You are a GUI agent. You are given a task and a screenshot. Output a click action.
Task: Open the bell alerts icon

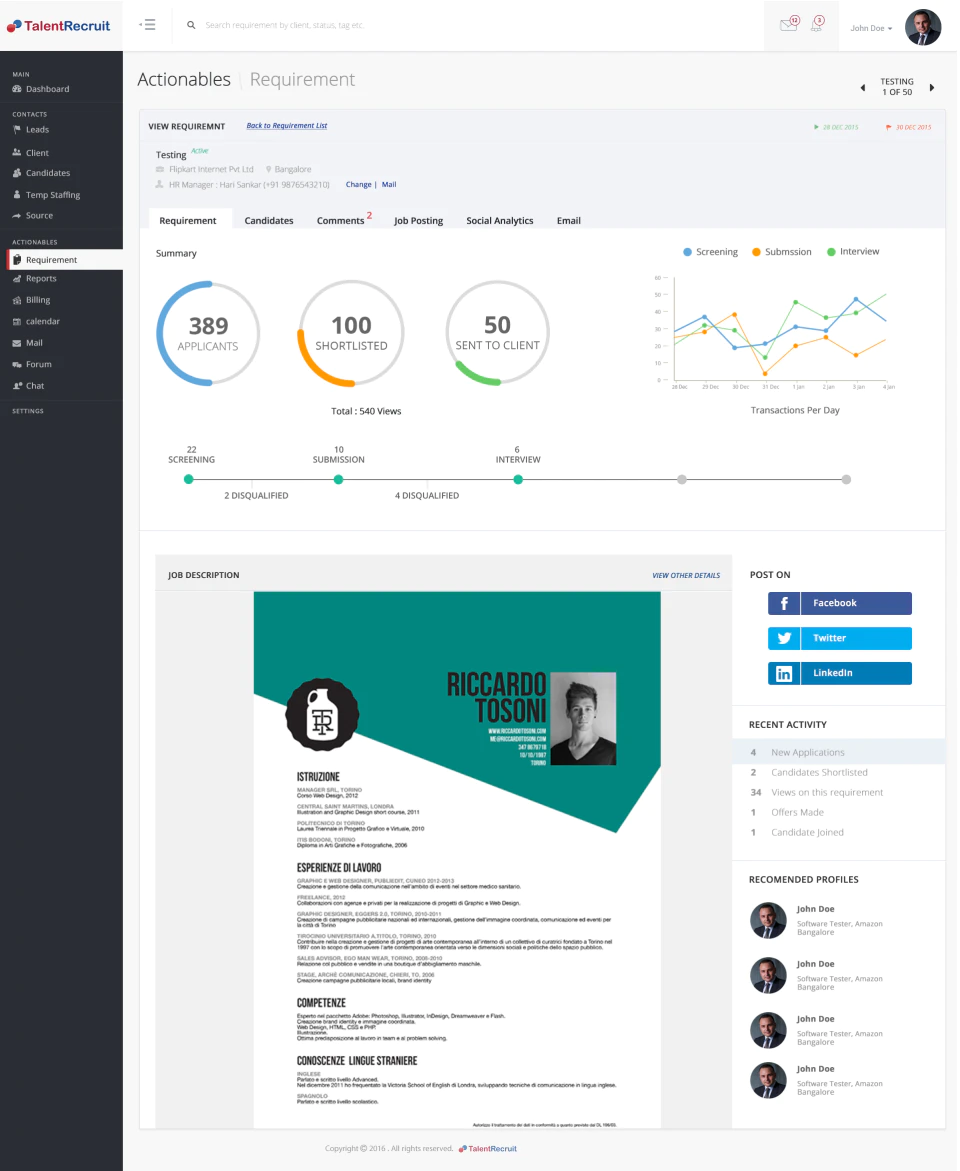[818, 23]
